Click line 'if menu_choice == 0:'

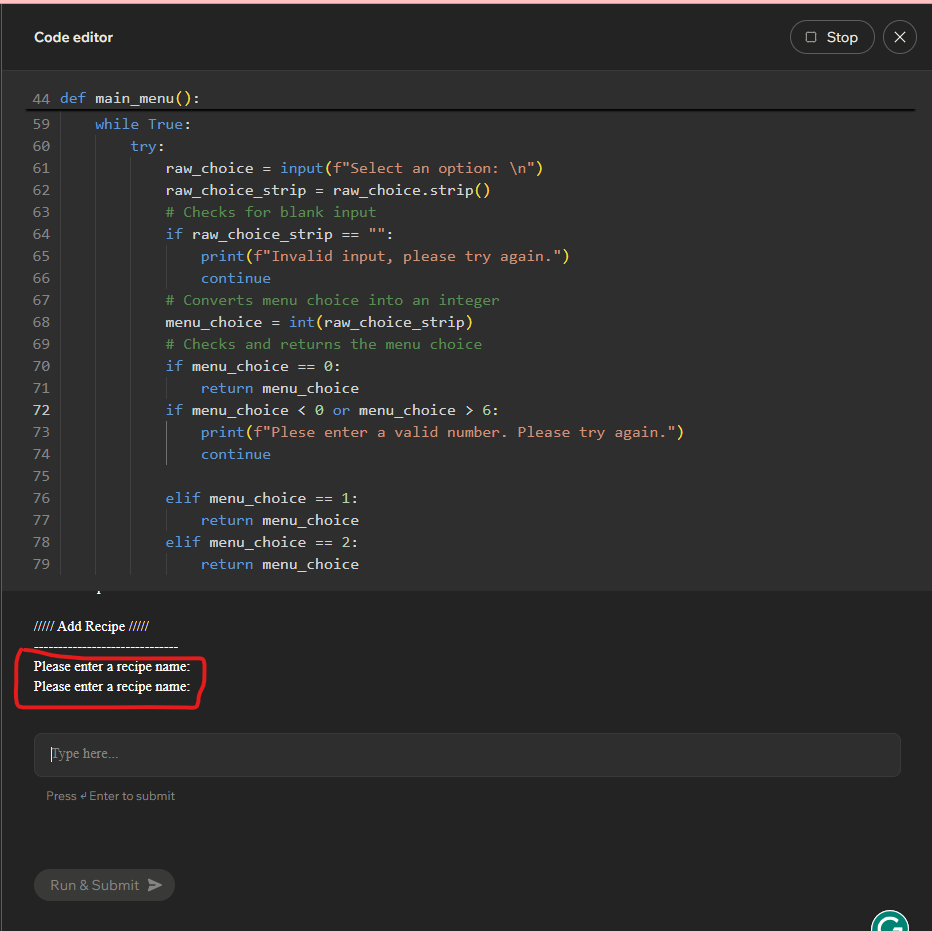(253, 366)
